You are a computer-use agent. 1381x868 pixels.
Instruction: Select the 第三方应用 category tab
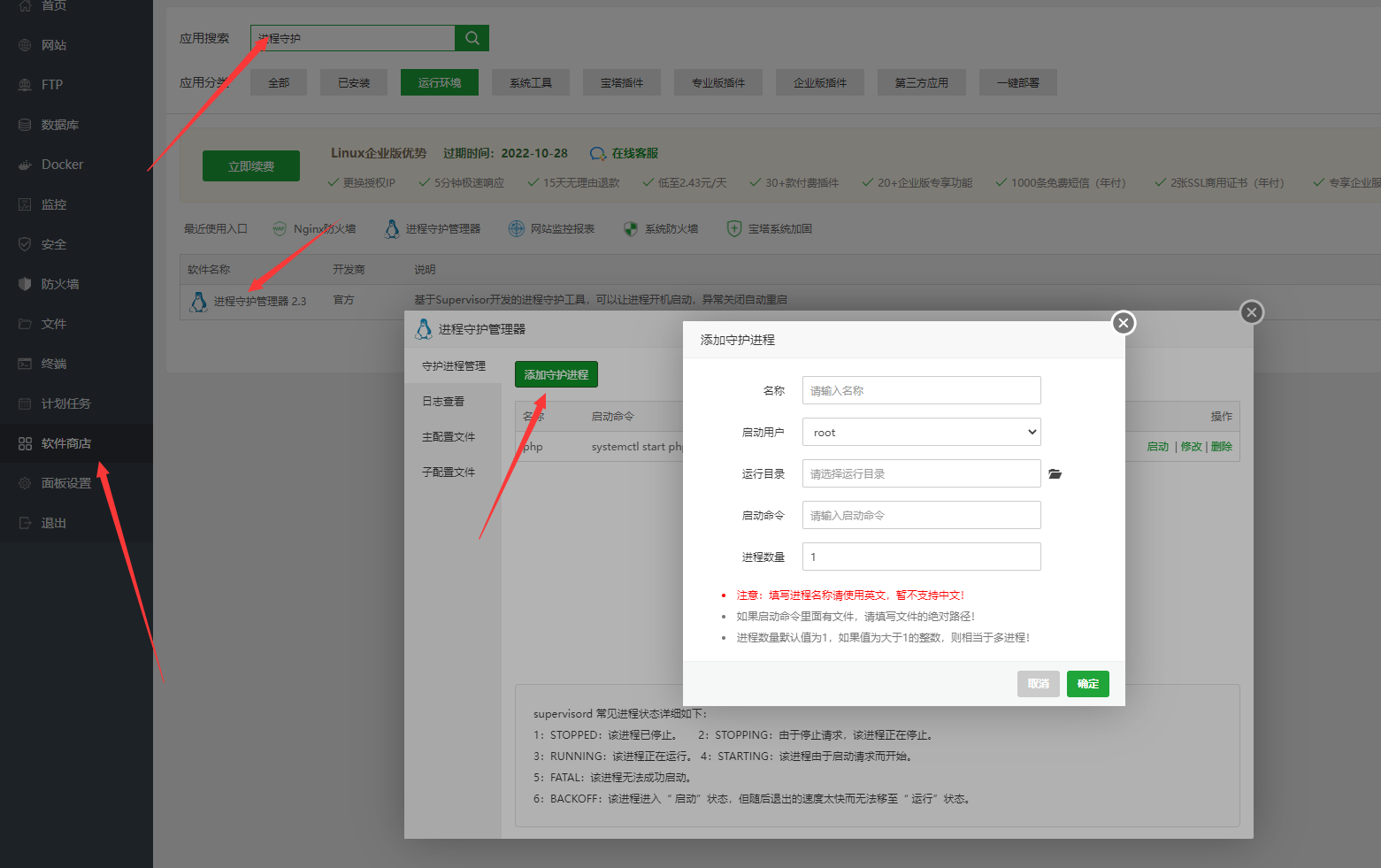click(922, 82)
